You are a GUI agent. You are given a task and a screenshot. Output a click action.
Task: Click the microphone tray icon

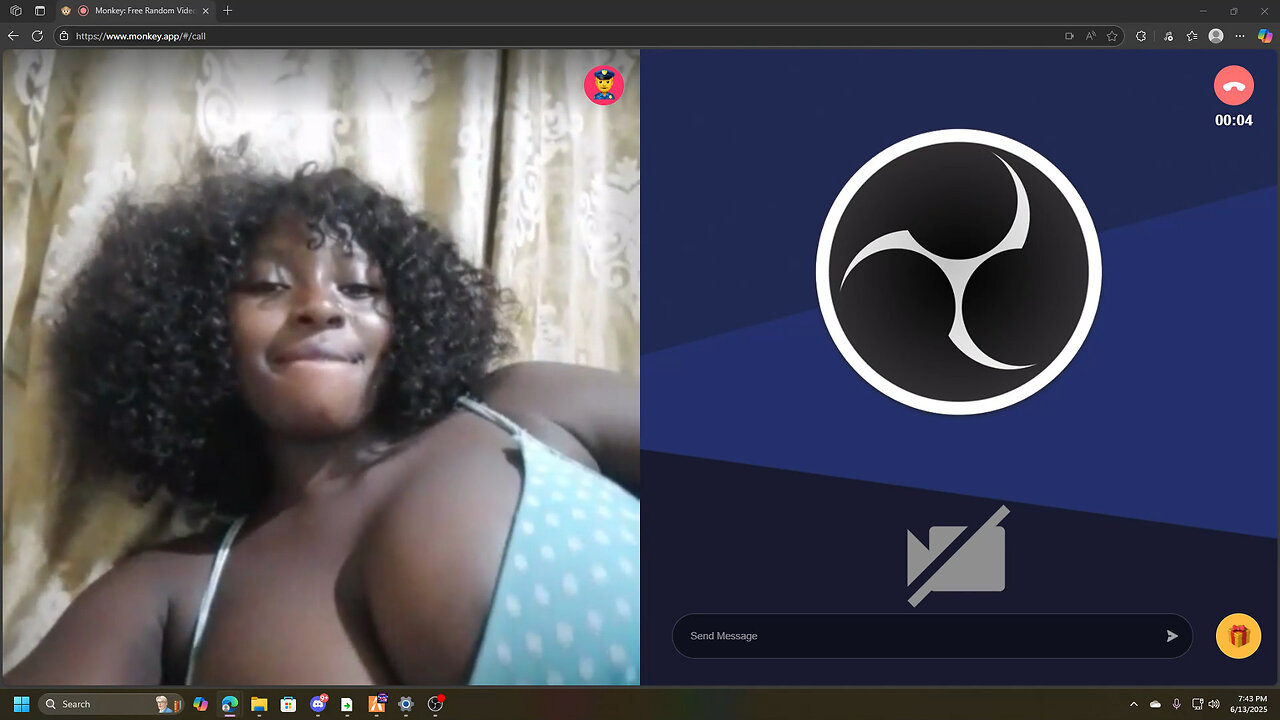[1176, 704]
